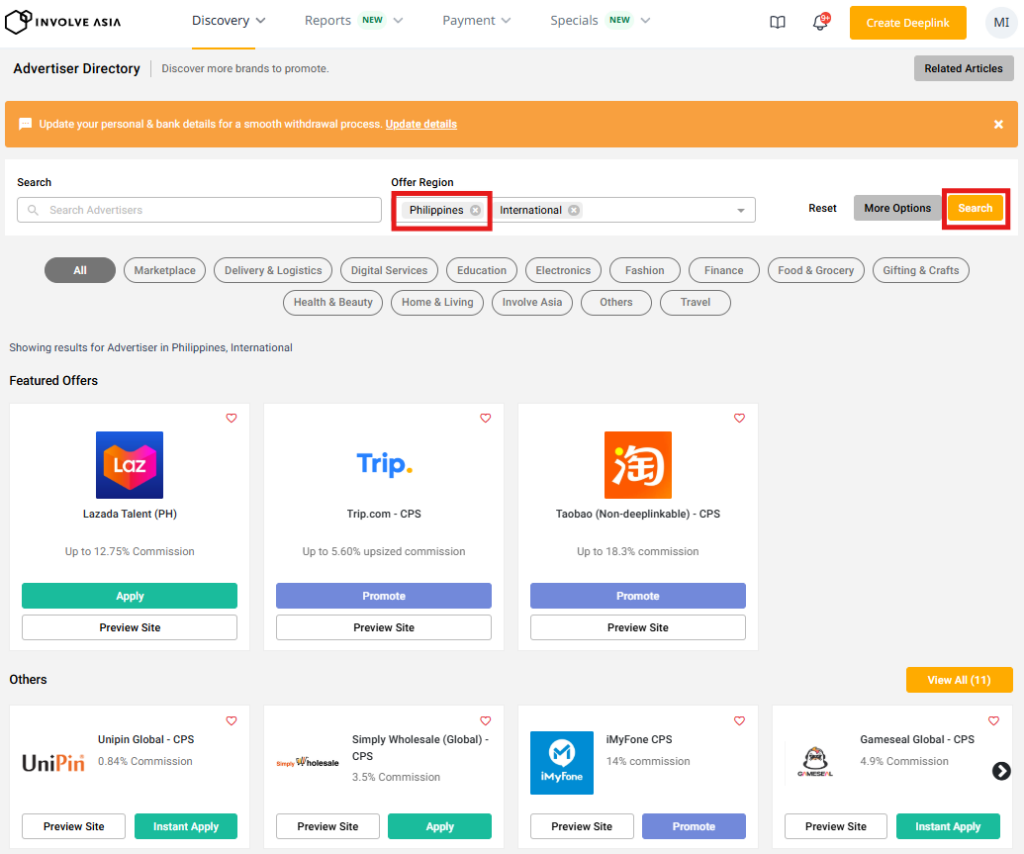Viewport: 1024px width, 854px height.
Task: Click the Search Advertisers input field
Action: (200, 210)
